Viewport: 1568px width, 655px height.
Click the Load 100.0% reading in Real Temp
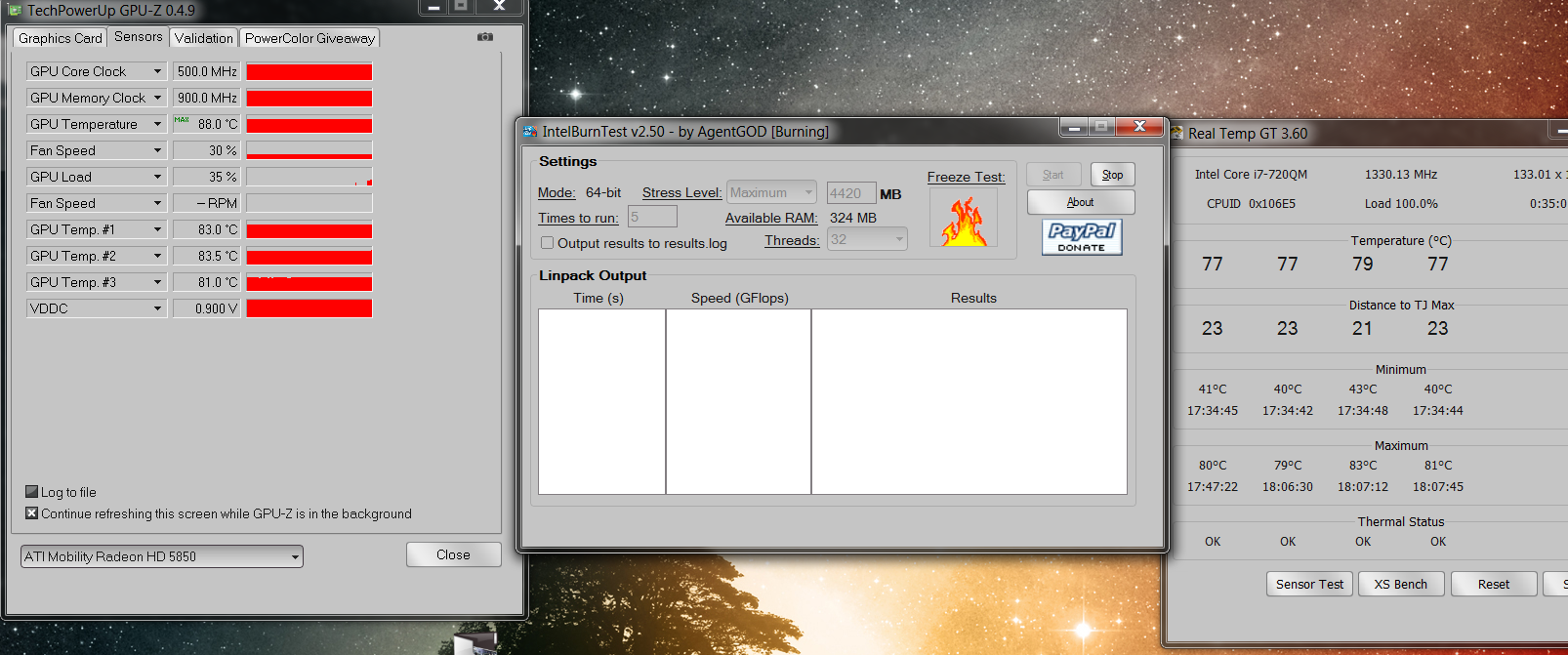(x=1401, y=203)
